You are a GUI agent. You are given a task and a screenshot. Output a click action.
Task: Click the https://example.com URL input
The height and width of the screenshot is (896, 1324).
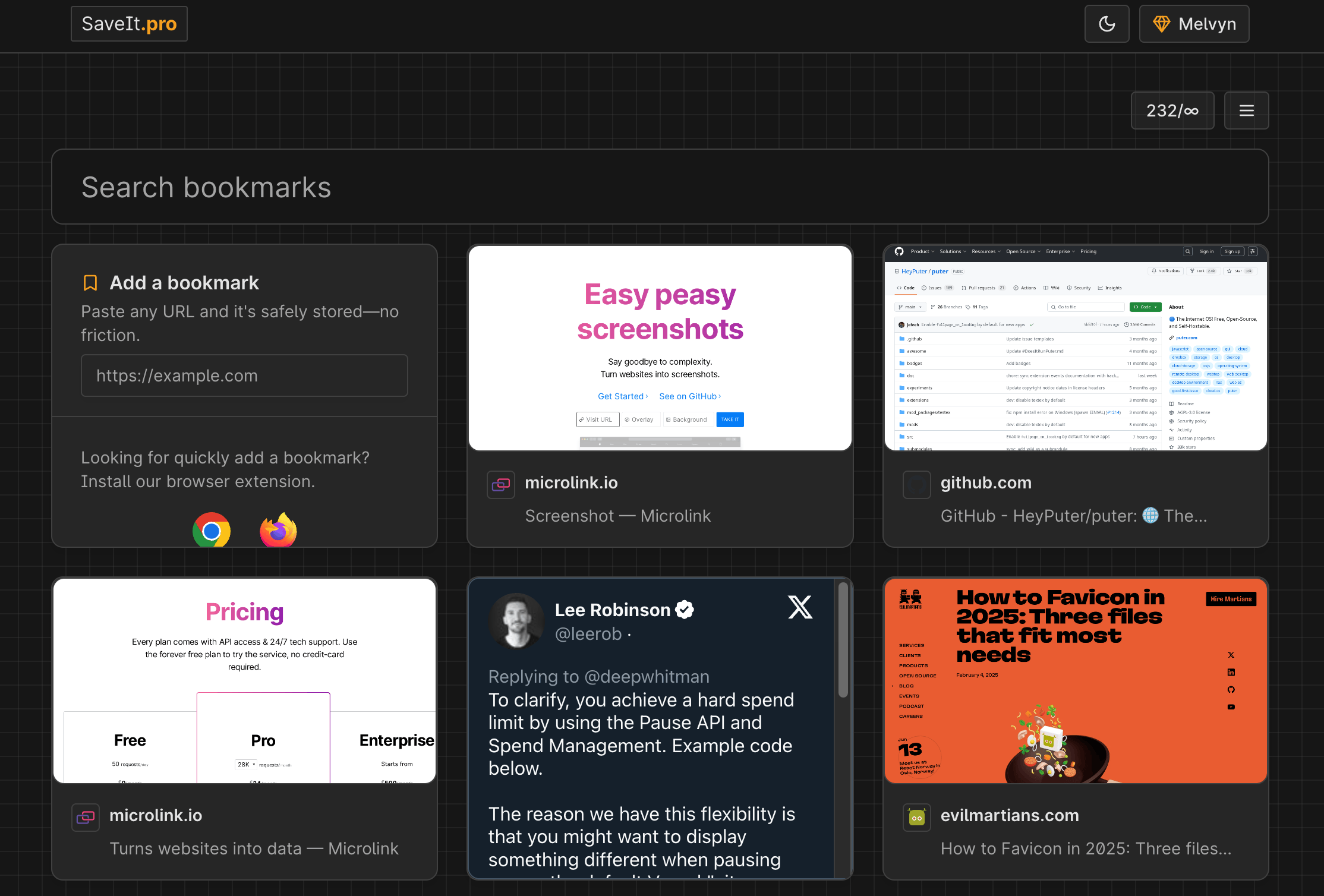click(244, 376)
